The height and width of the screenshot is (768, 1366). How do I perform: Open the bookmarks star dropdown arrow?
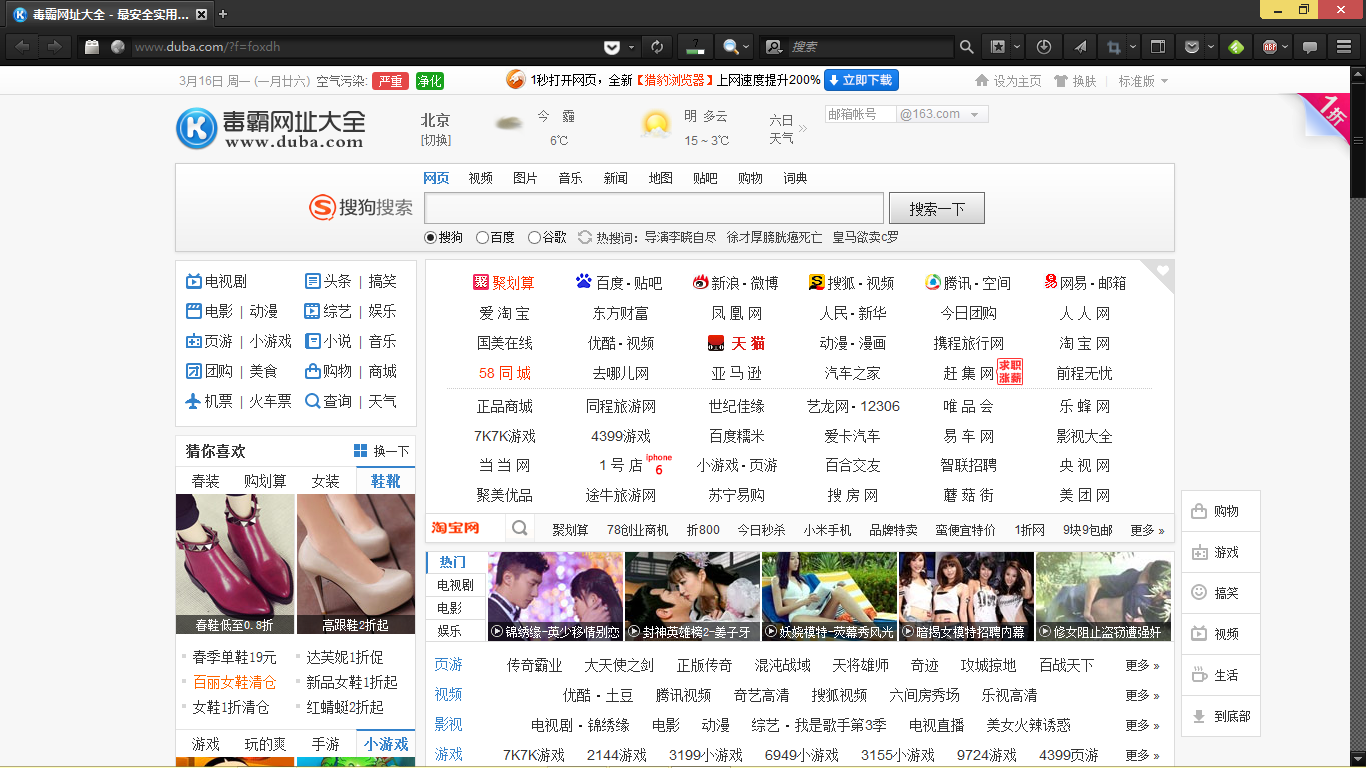1017,47
